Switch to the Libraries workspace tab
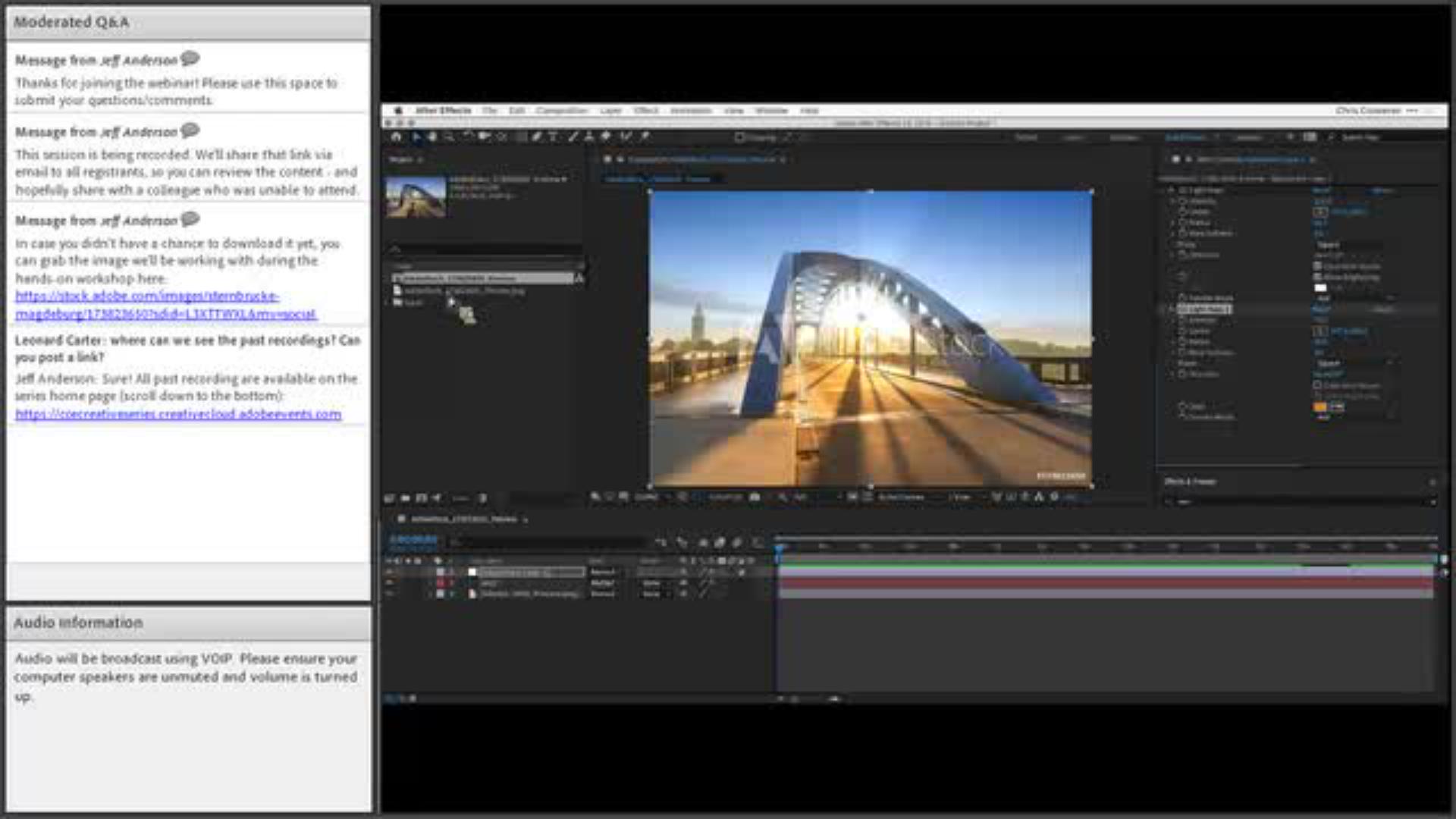Image resolution: width=1456 pixels, height=819 pixels. click(x=1247, y=137)
